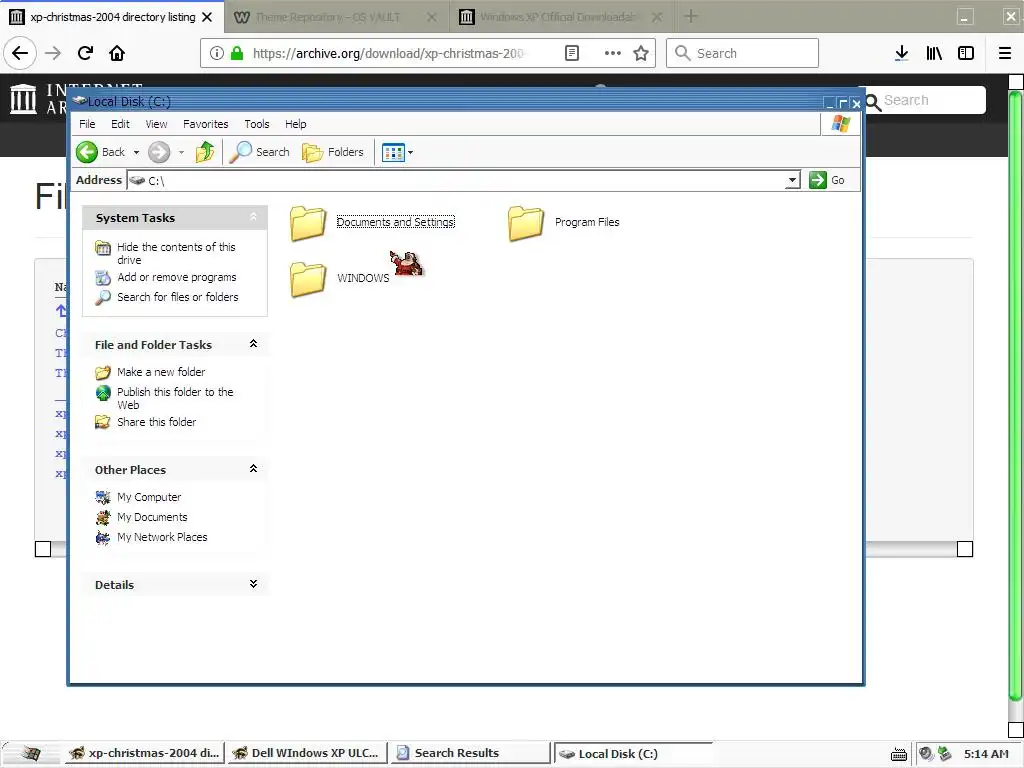Screen dimensions: 1024x768
Task: Switch to xp-christmas-2004 taskbar button
Action: (x=144, y=753)
